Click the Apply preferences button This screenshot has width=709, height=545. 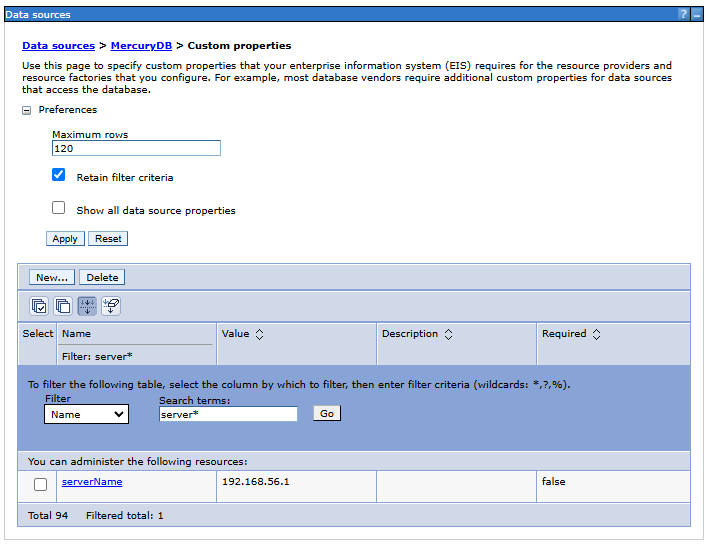tap(65, 238)
